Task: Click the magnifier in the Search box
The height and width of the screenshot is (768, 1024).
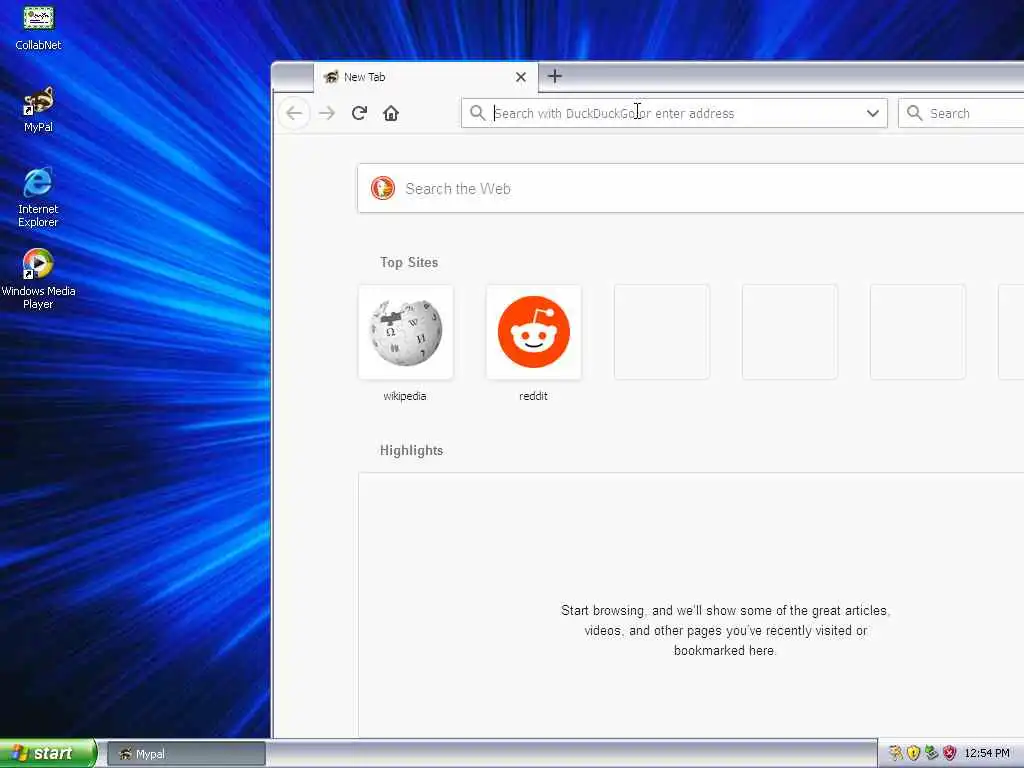Action: pyautogui.click(x=914, y=113)
